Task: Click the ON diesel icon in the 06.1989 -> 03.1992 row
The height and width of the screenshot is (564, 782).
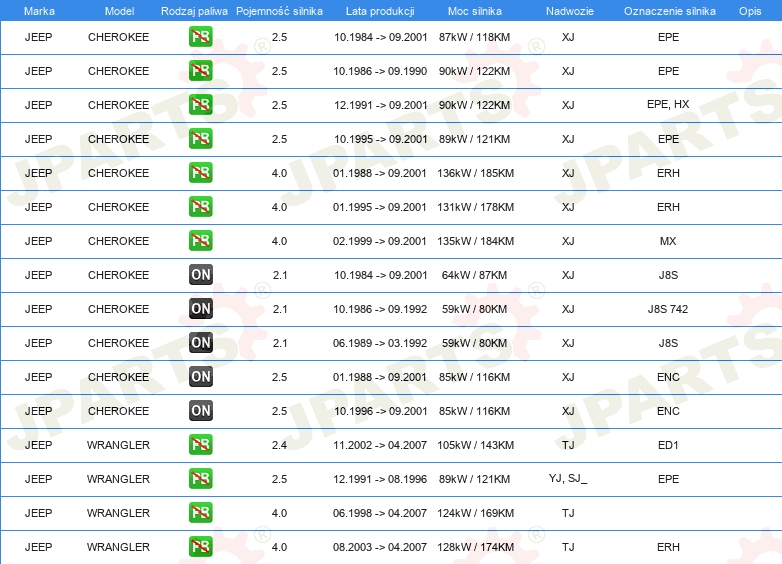Action: (x=200, y=343)
